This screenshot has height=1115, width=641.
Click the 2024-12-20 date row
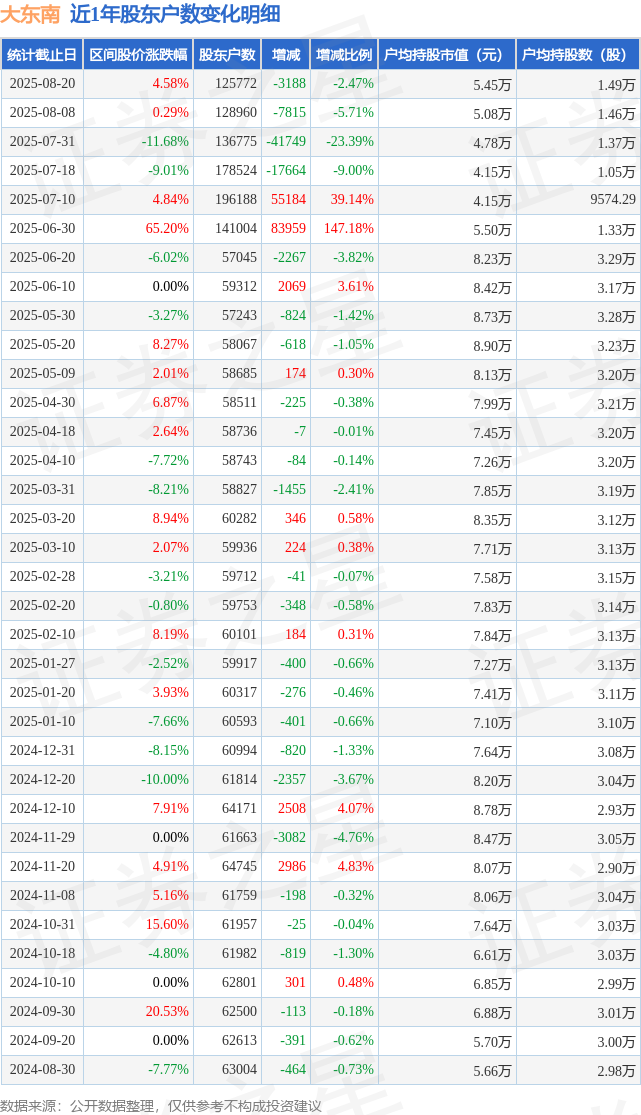point(320,779)
